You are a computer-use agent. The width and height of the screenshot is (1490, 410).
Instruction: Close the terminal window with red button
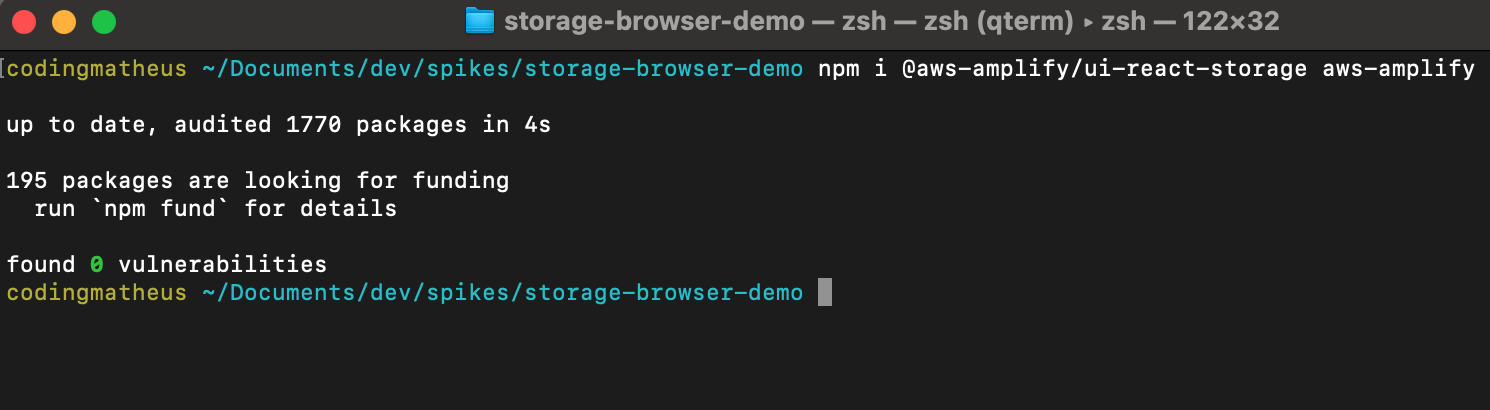[24, 21]
